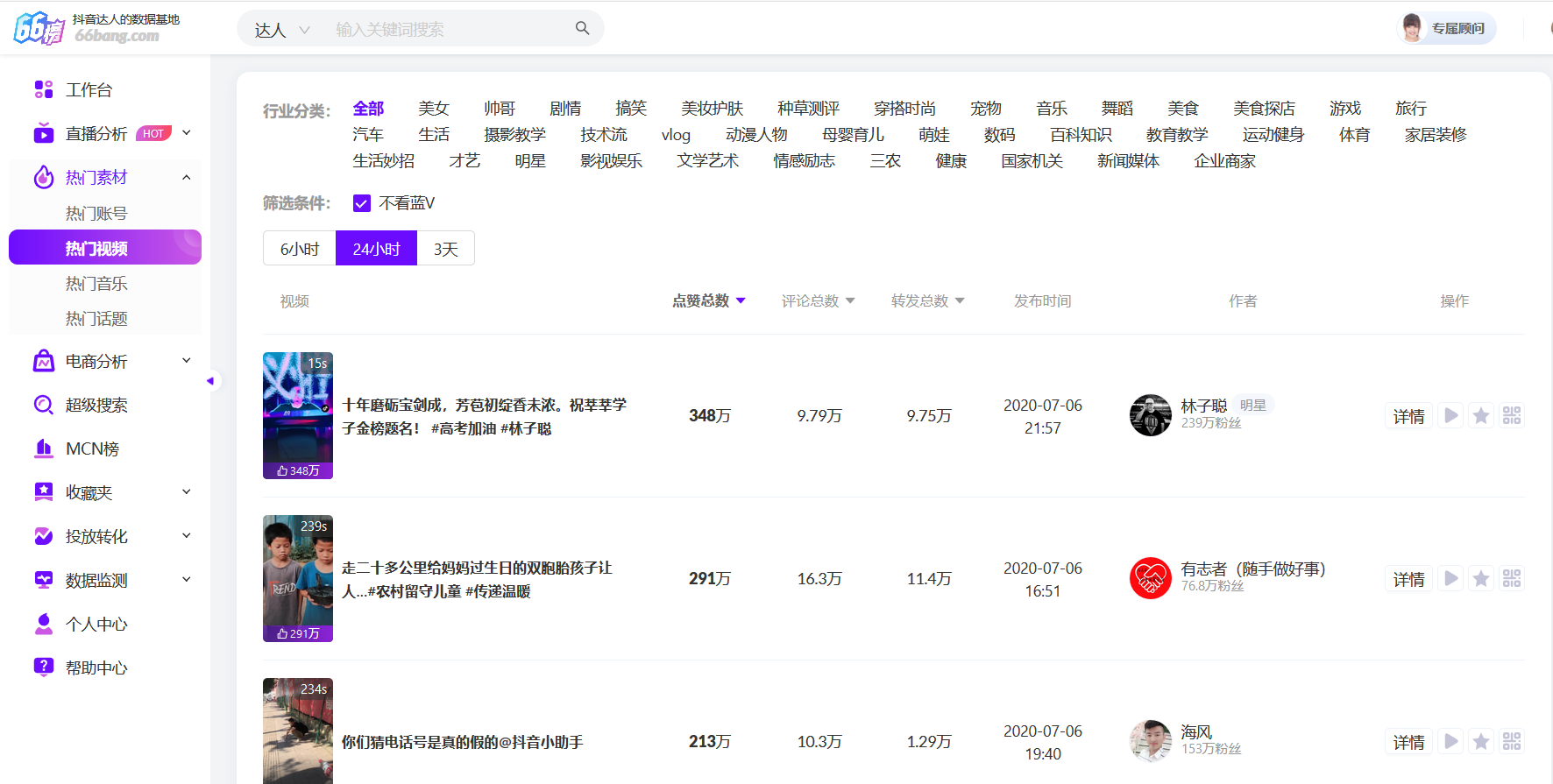Image resolution: width=1553 pixels, height=784 pixels.
Task: Expand 电商分析 chevron
Action: pyautogui.click(x=186, y=361)
